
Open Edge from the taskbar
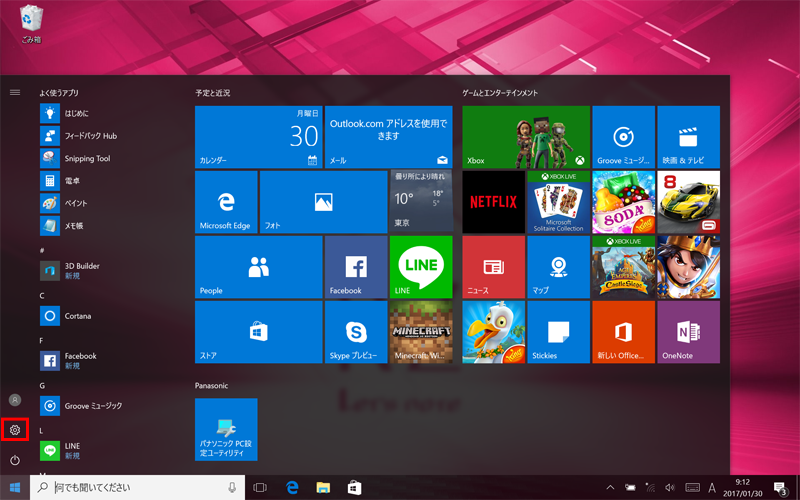(292, 488)
